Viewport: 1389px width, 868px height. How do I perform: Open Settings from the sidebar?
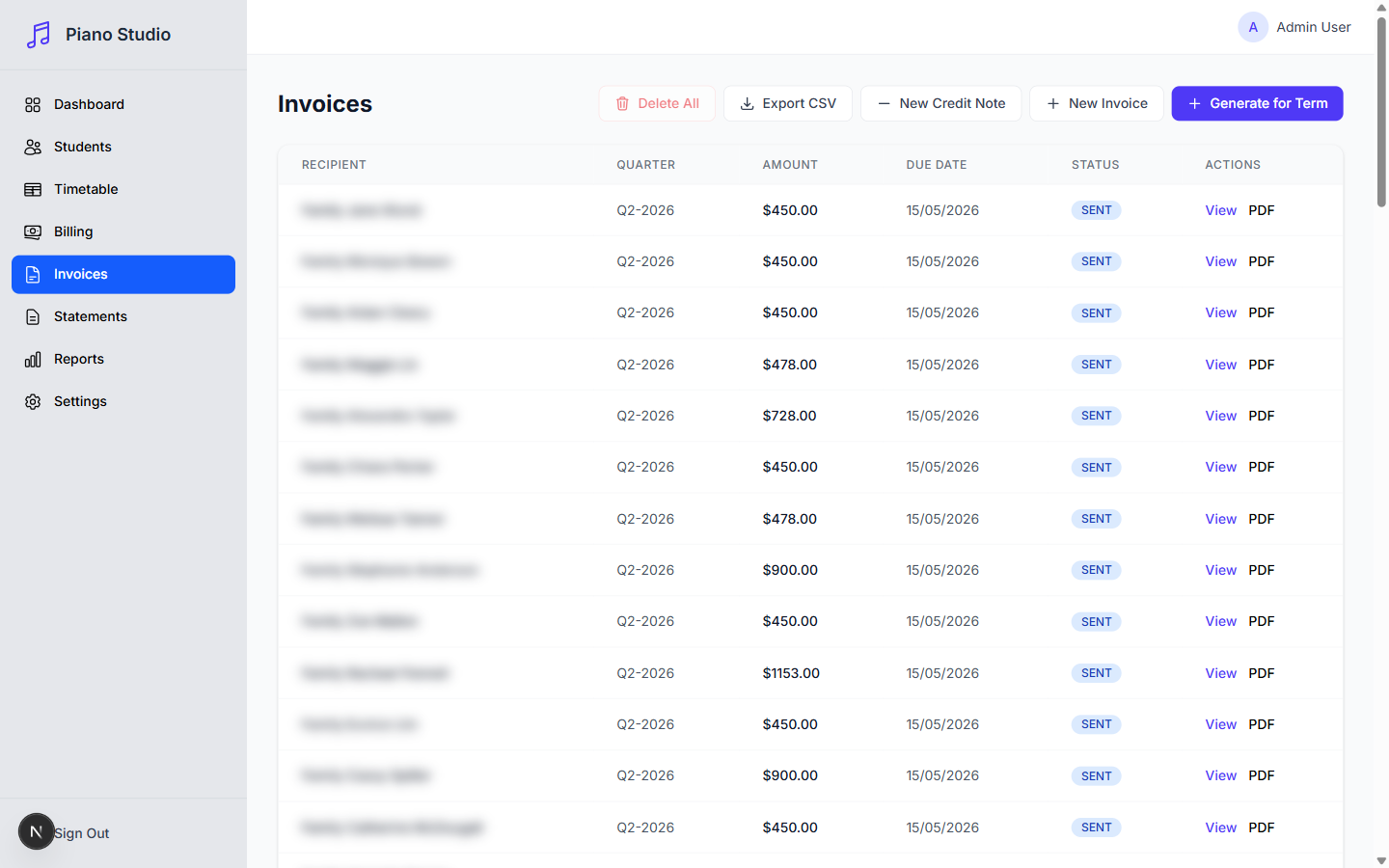pyautogui.click(x=123, y=401)
